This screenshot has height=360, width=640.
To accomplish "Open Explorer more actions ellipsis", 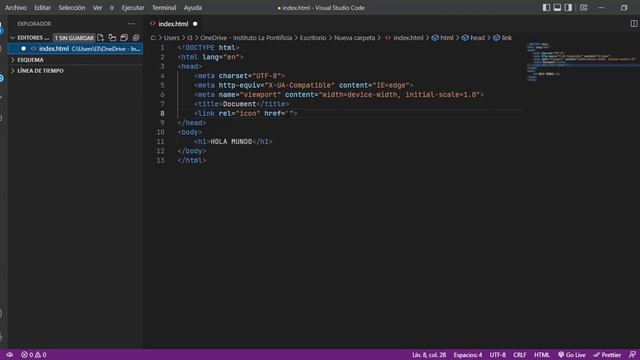I will [131, 24].
